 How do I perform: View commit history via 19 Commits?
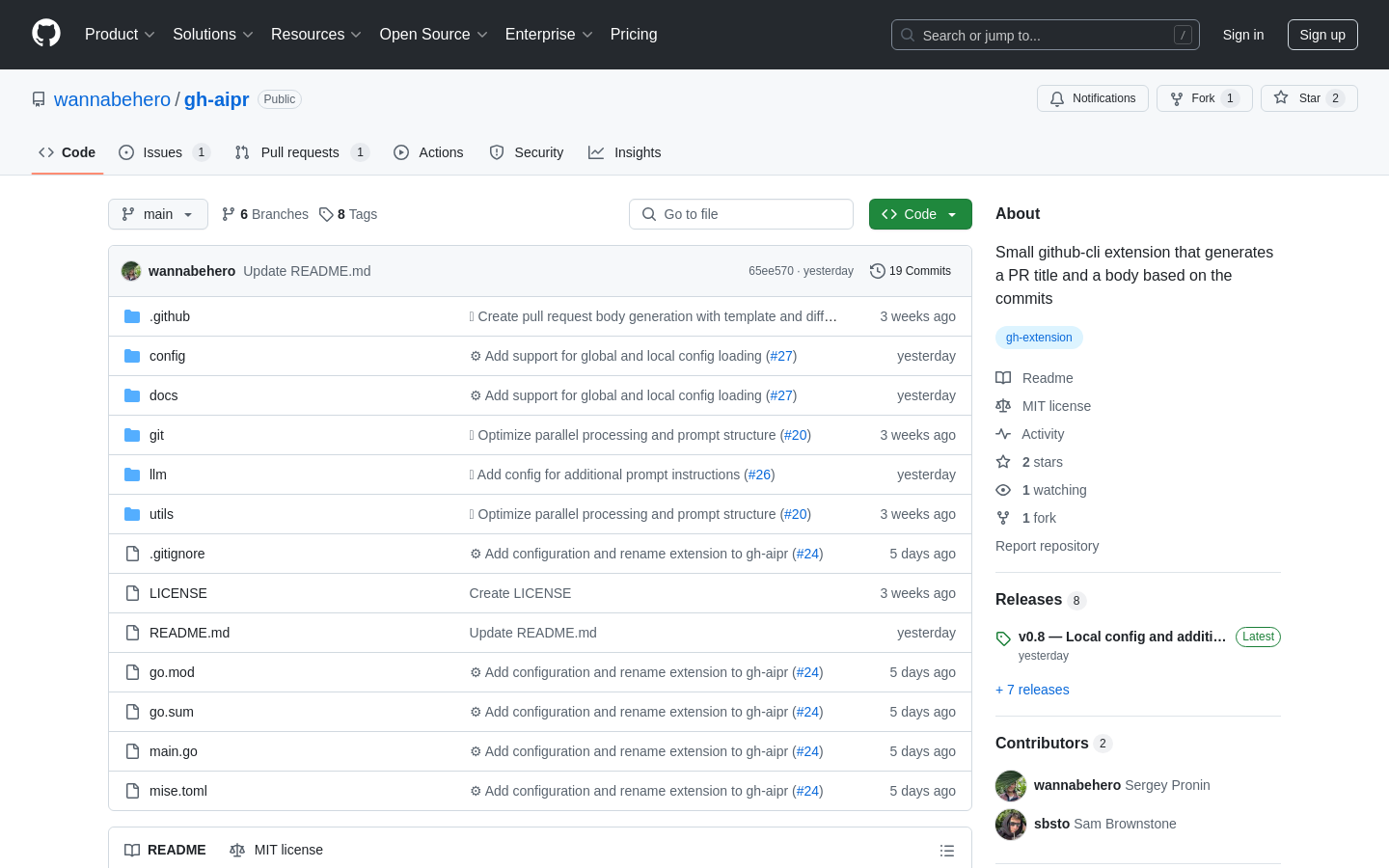[x=911, y=271]
